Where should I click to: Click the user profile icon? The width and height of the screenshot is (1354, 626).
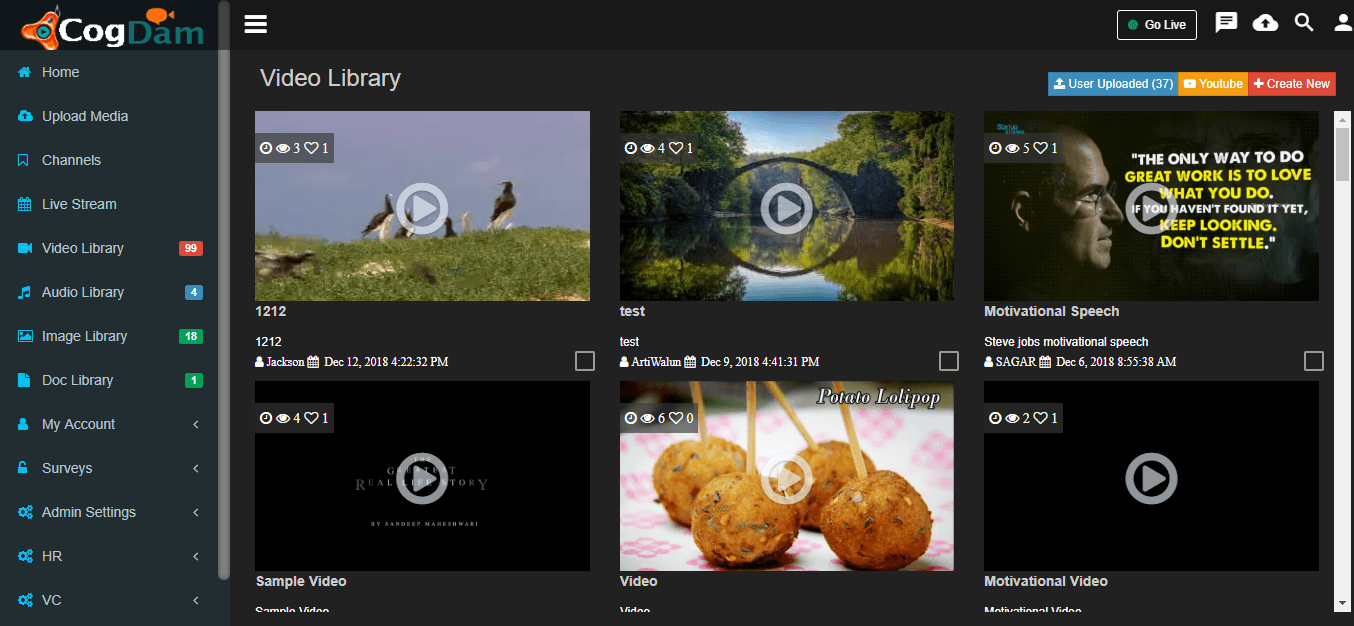[x=1343, y=23]
